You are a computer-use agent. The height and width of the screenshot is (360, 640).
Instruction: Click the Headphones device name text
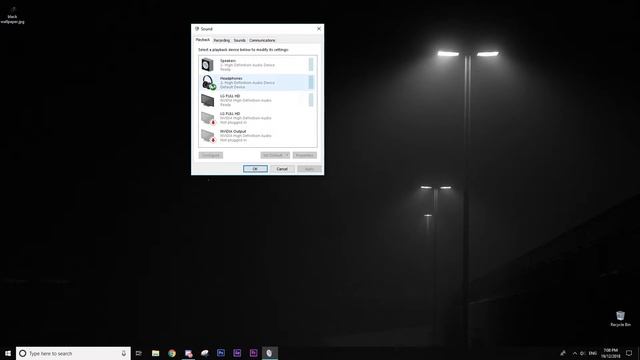tap(231, 78)
